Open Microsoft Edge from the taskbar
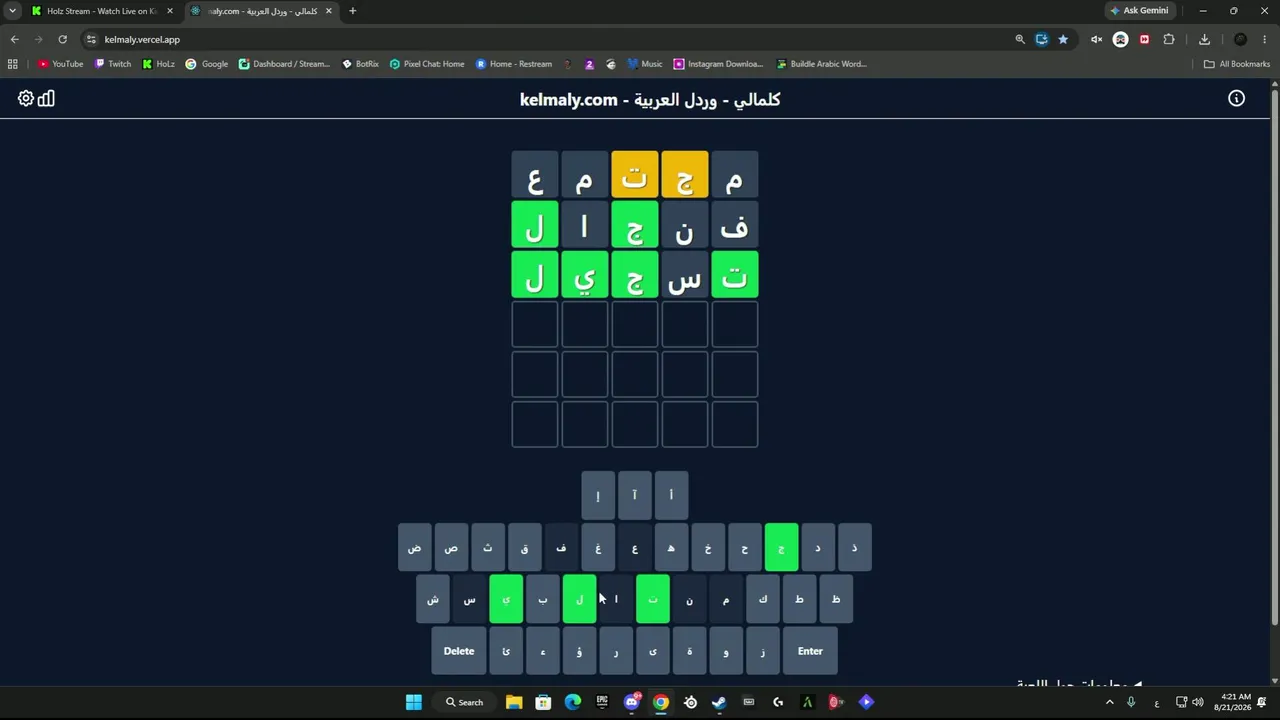The width and height of the screenshot is (1280, 720). click(x=572, y=702)
